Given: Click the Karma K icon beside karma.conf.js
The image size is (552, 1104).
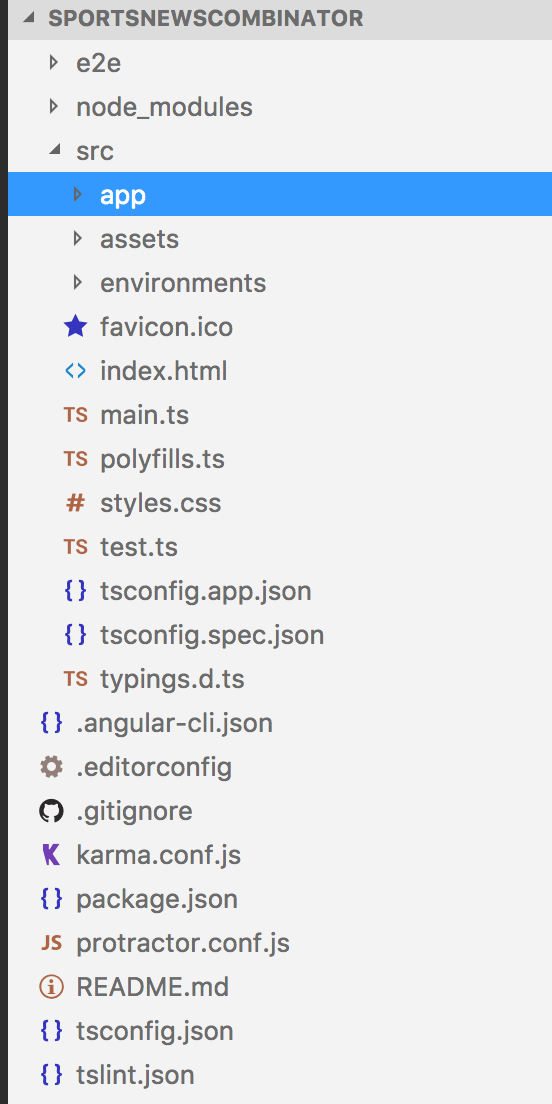Looking at the screenshot, I should point(51,855).
